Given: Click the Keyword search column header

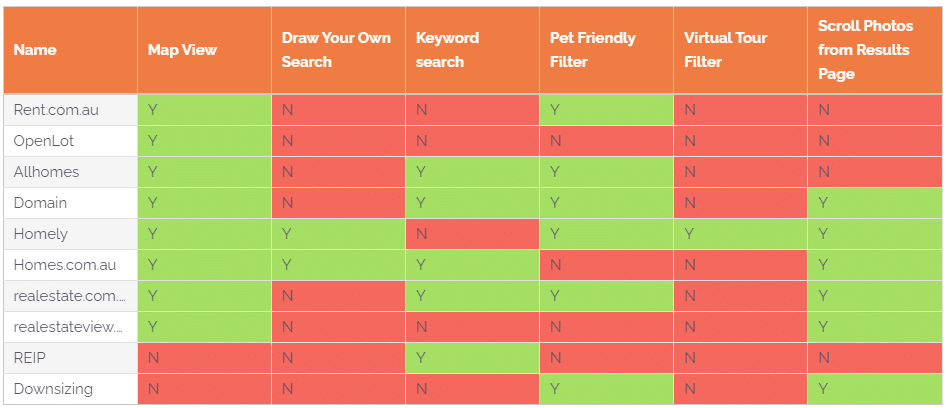Looking at the screenshot, I should pyautogui.click(x=472, y=50).
